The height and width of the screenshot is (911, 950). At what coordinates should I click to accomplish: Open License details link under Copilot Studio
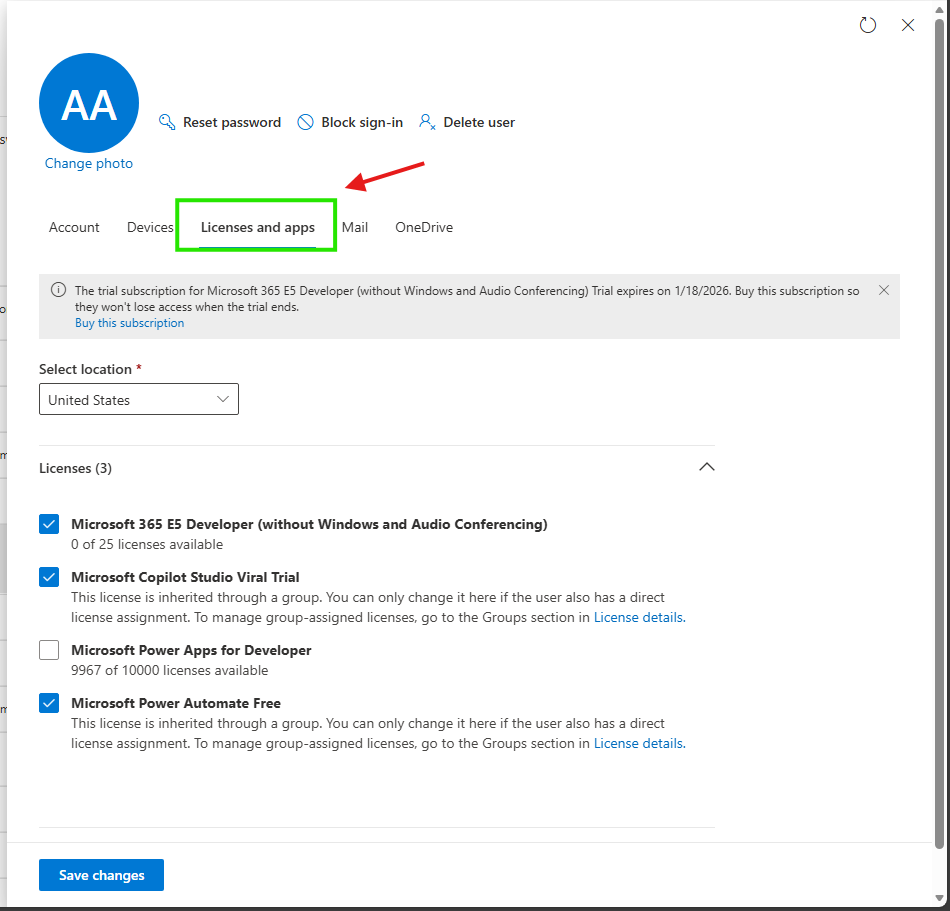click(x=639, y=617)
